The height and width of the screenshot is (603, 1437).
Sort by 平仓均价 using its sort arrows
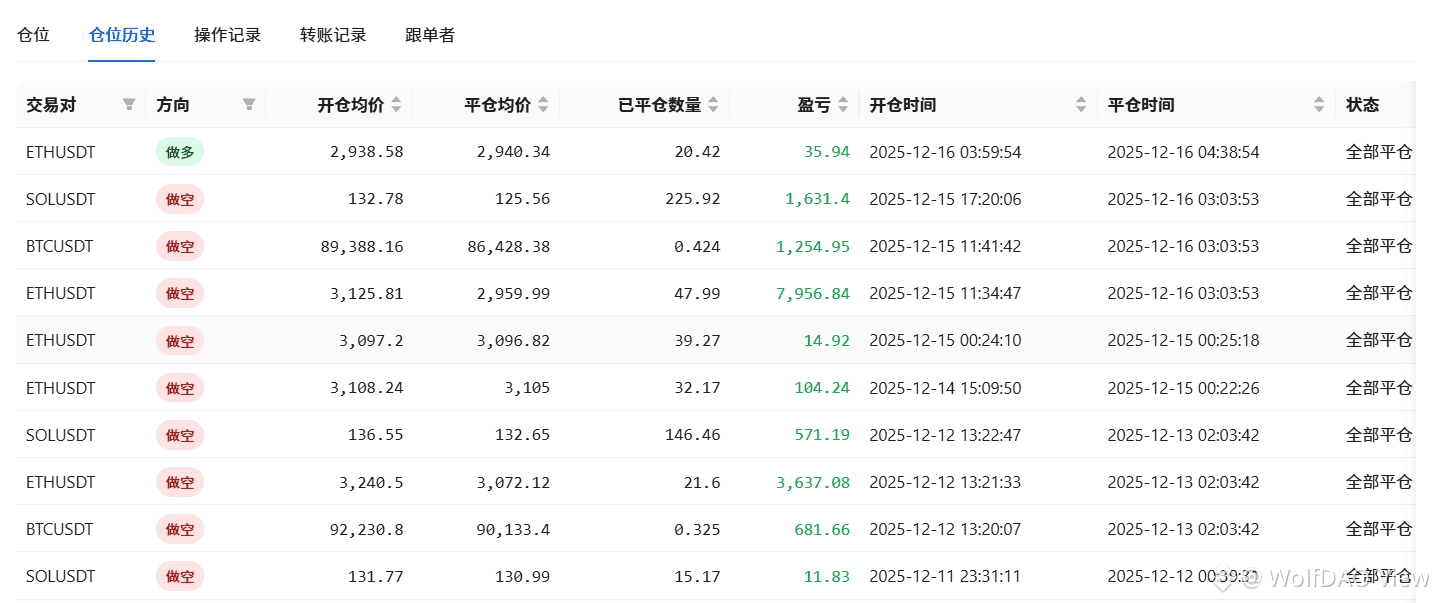[x=543, y=104]
